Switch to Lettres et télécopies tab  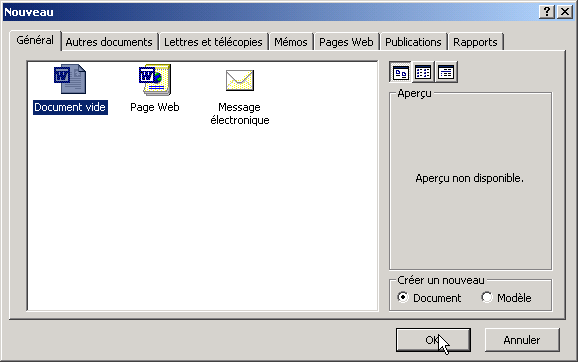[213, 42]
